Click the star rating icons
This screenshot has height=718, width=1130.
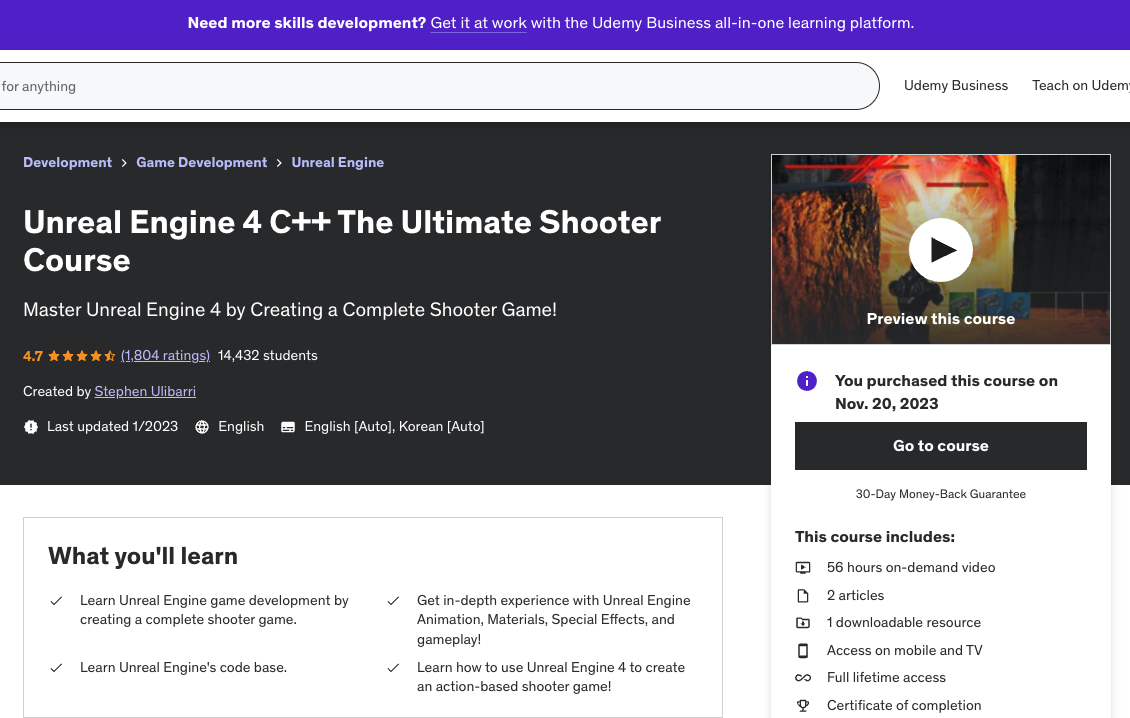coord(81,355)
